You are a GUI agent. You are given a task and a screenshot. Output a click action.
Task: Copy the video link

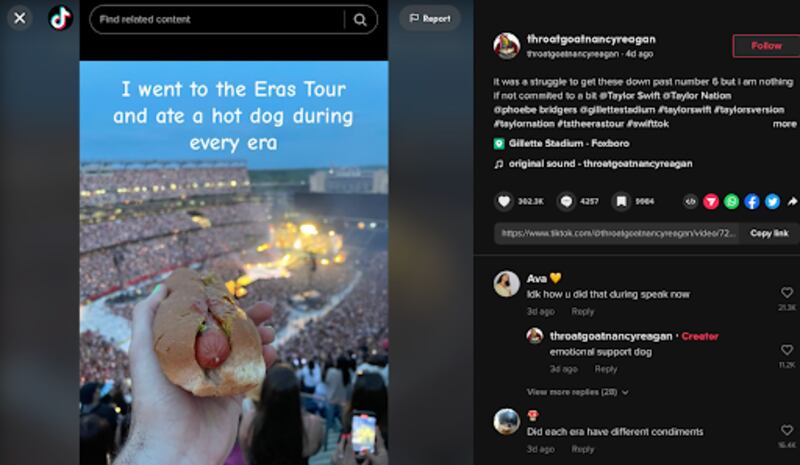(768, 233)
